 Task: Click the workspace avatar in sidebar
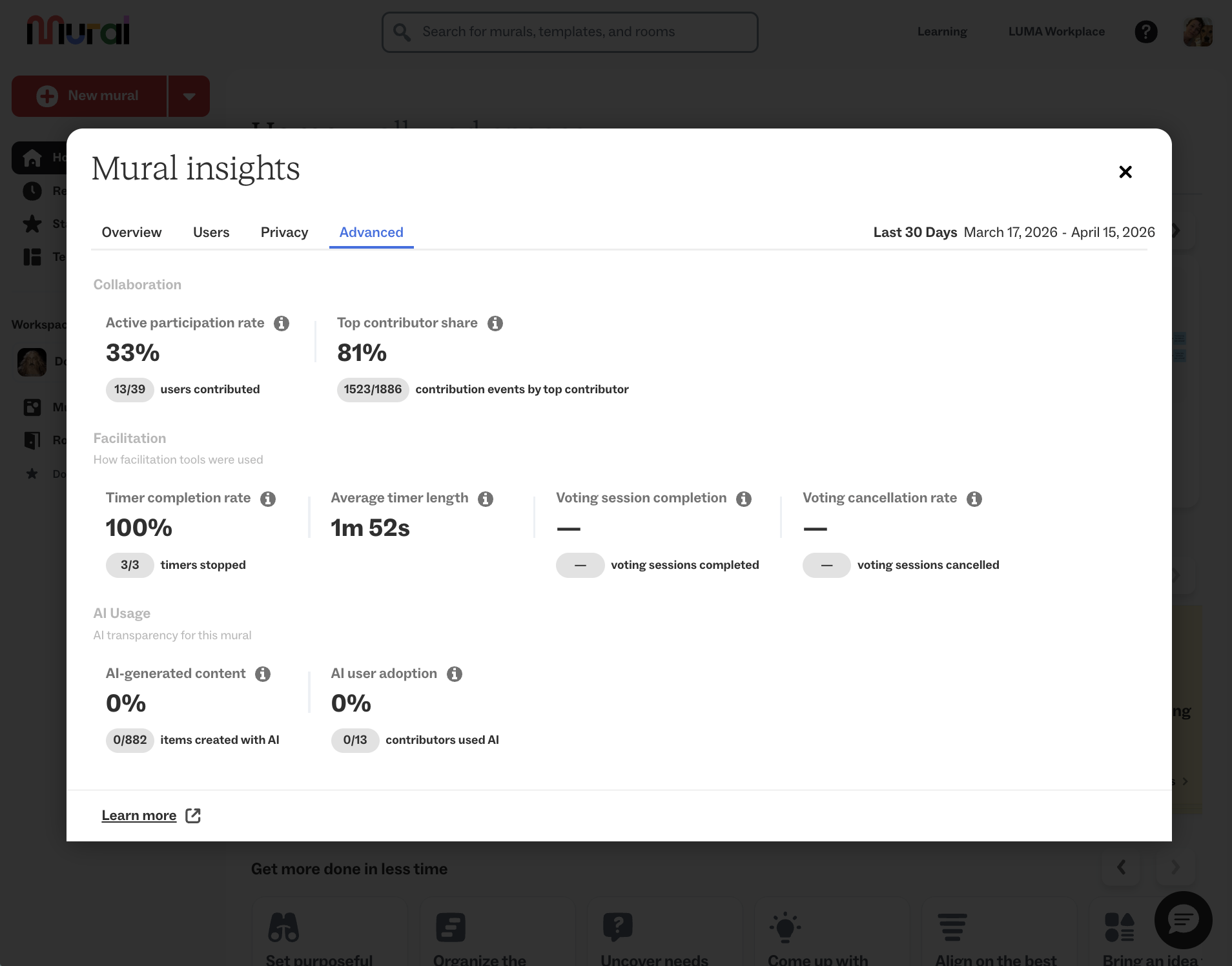[32, 362]
